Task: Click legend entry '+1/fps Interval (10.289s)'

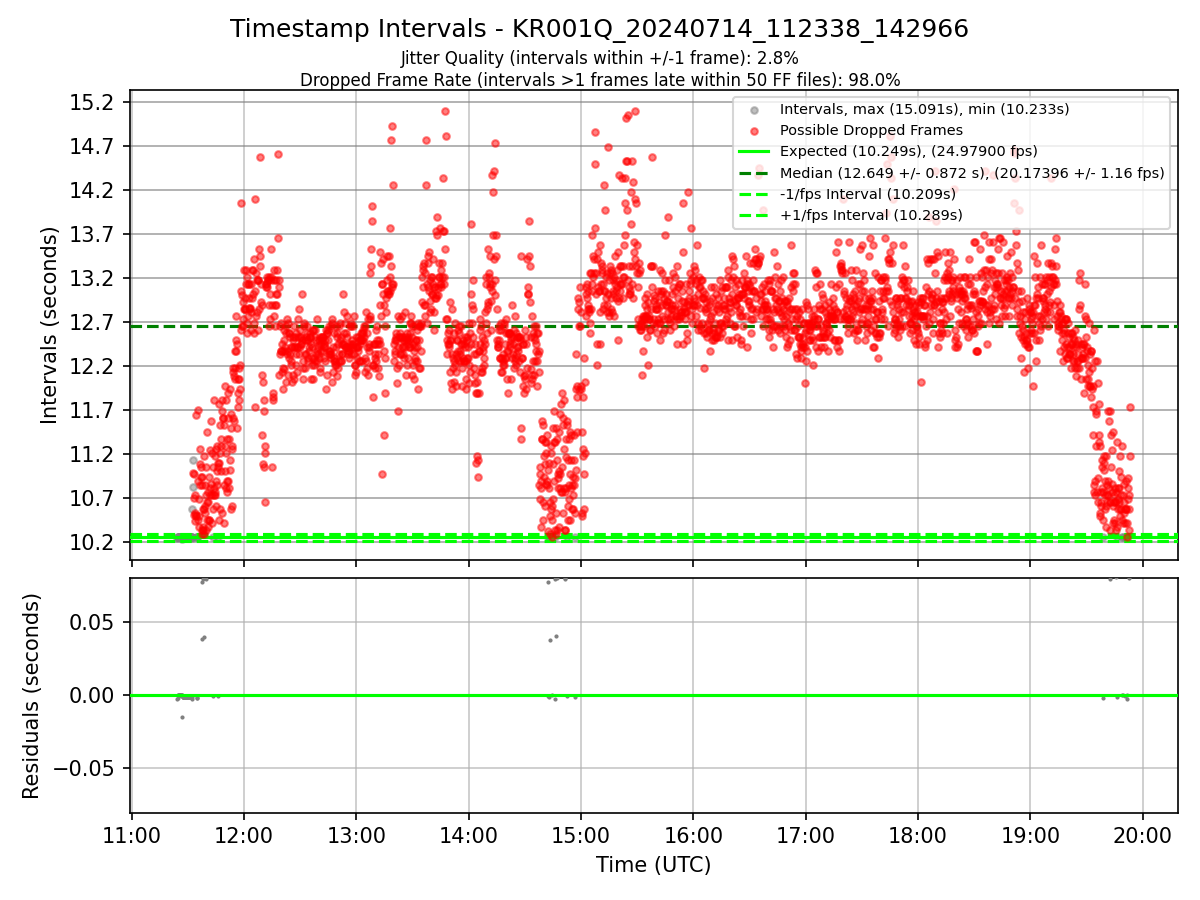Action: pos(871,215)
